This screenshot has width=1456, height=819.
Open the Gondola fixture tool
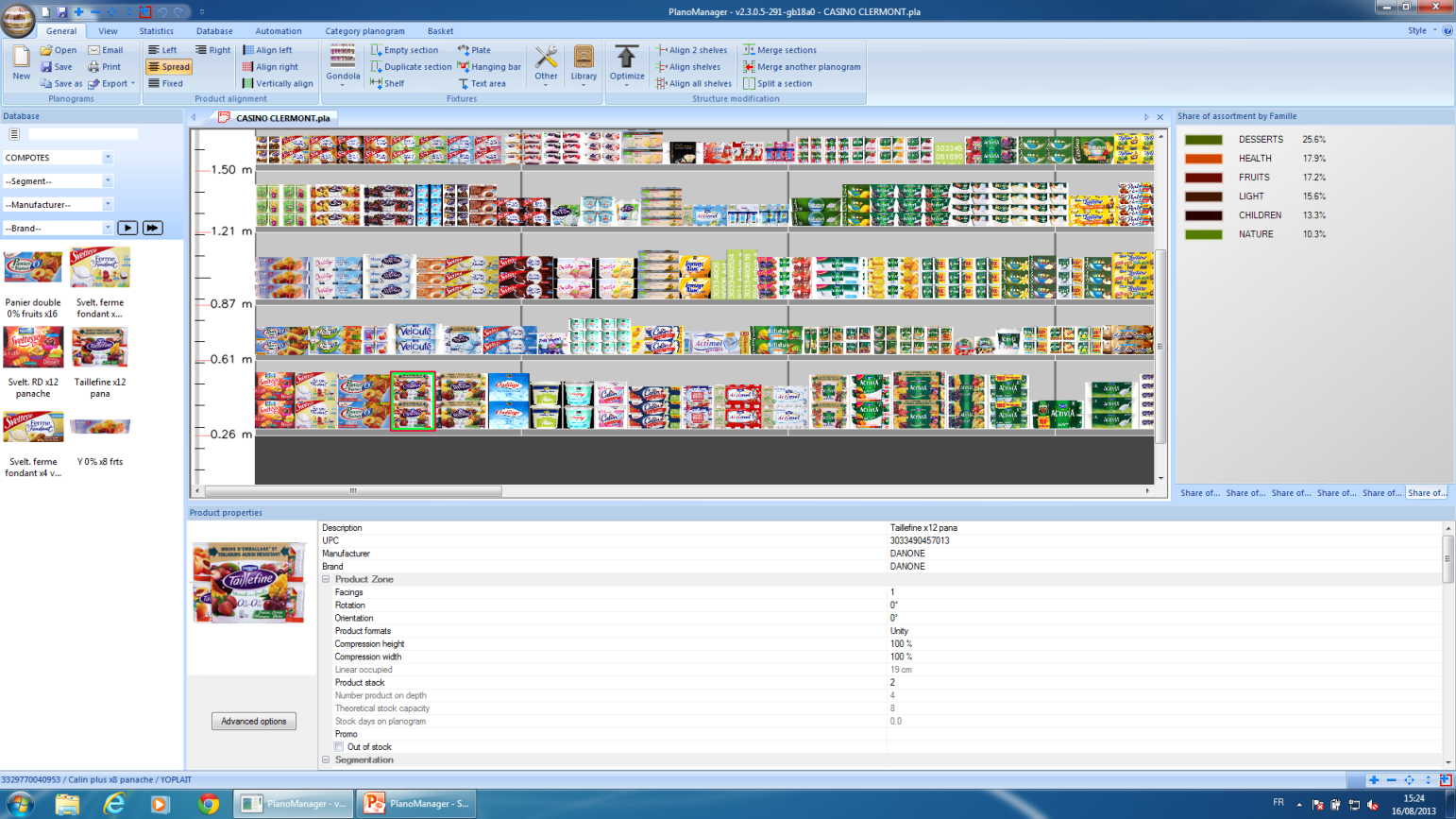pos(343,64)
